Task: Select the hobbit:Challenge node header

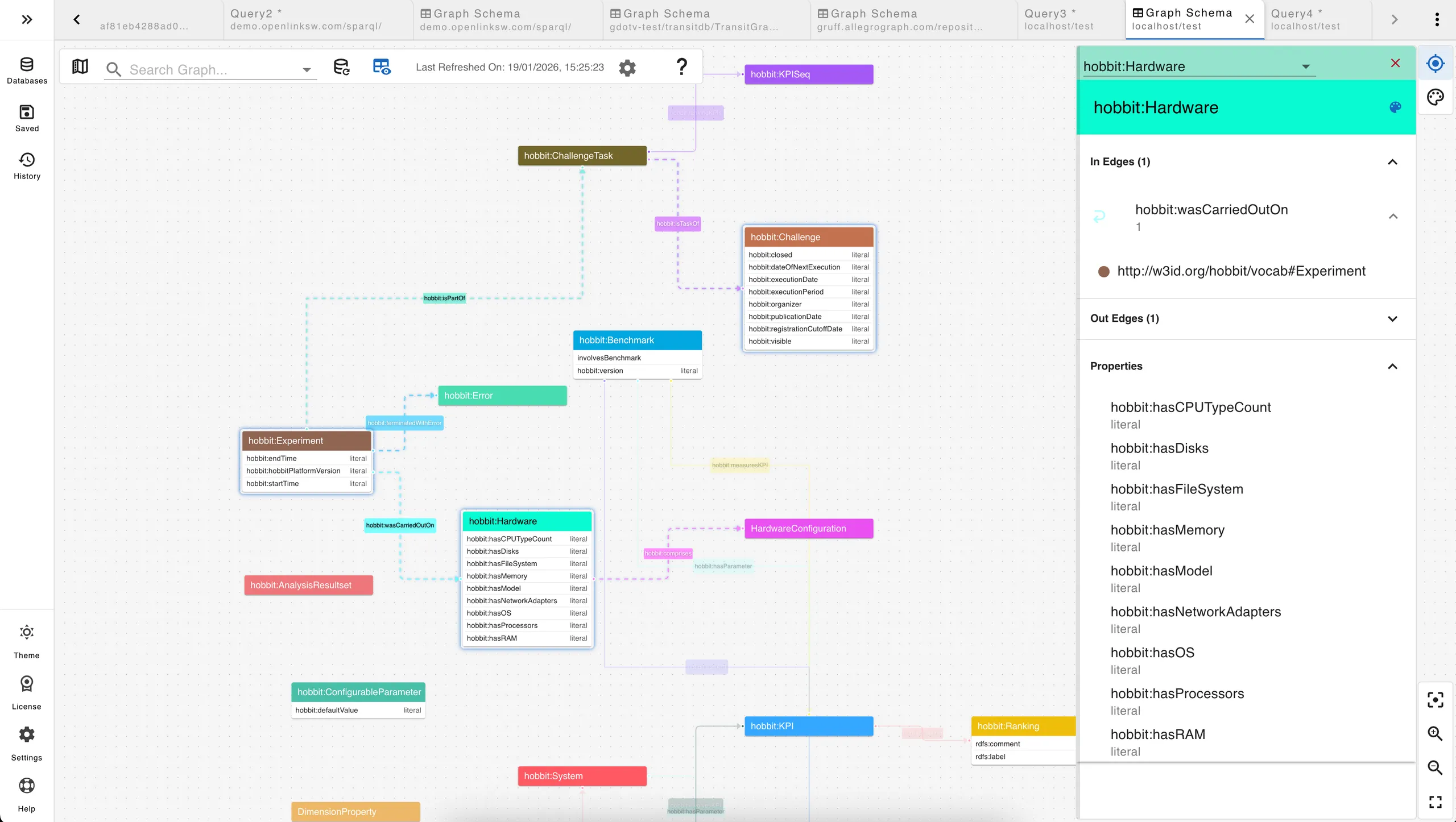Action: click(809, 237)
